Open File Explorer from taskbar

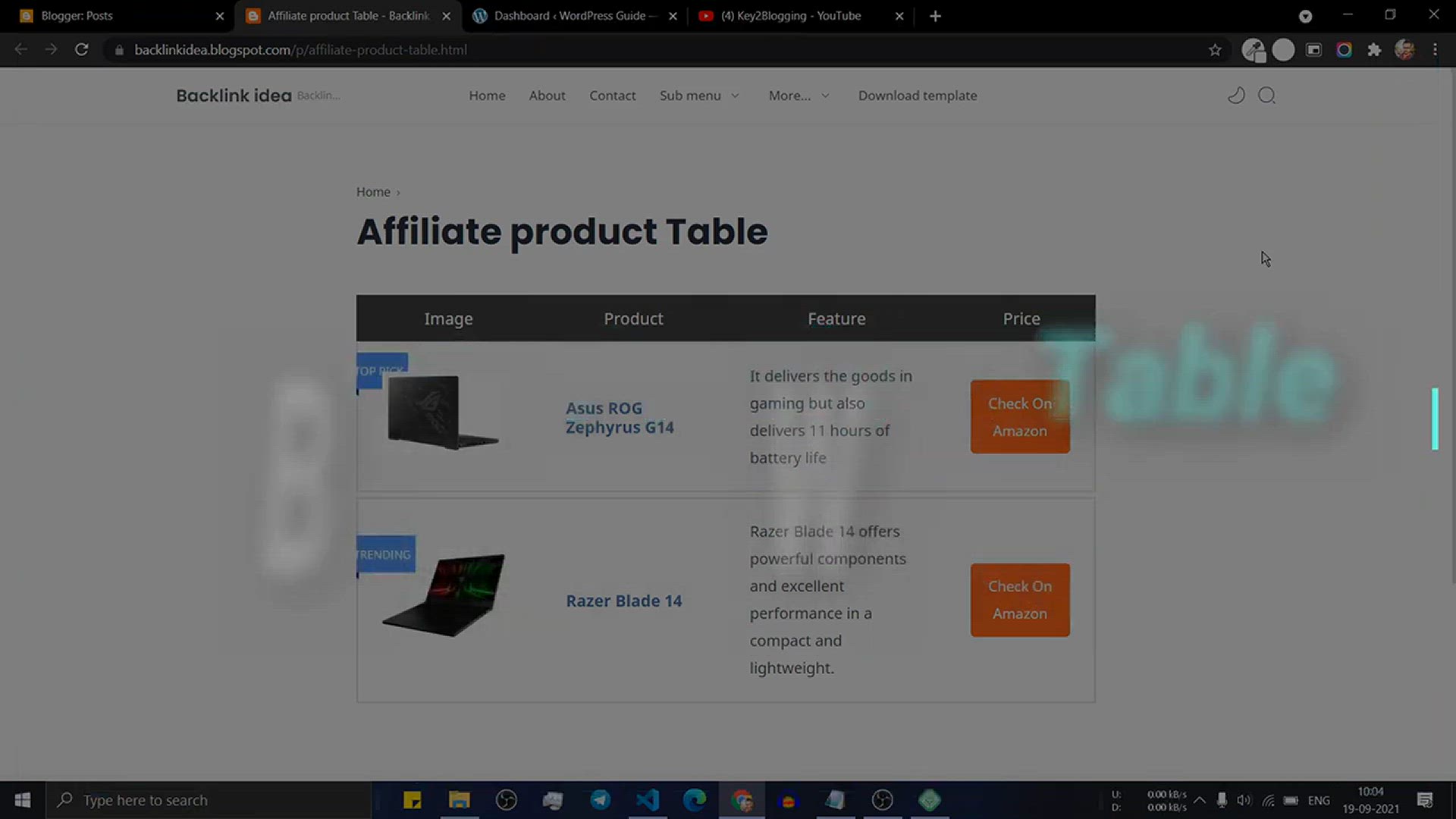pyautogui.click(x=460, y=800)
